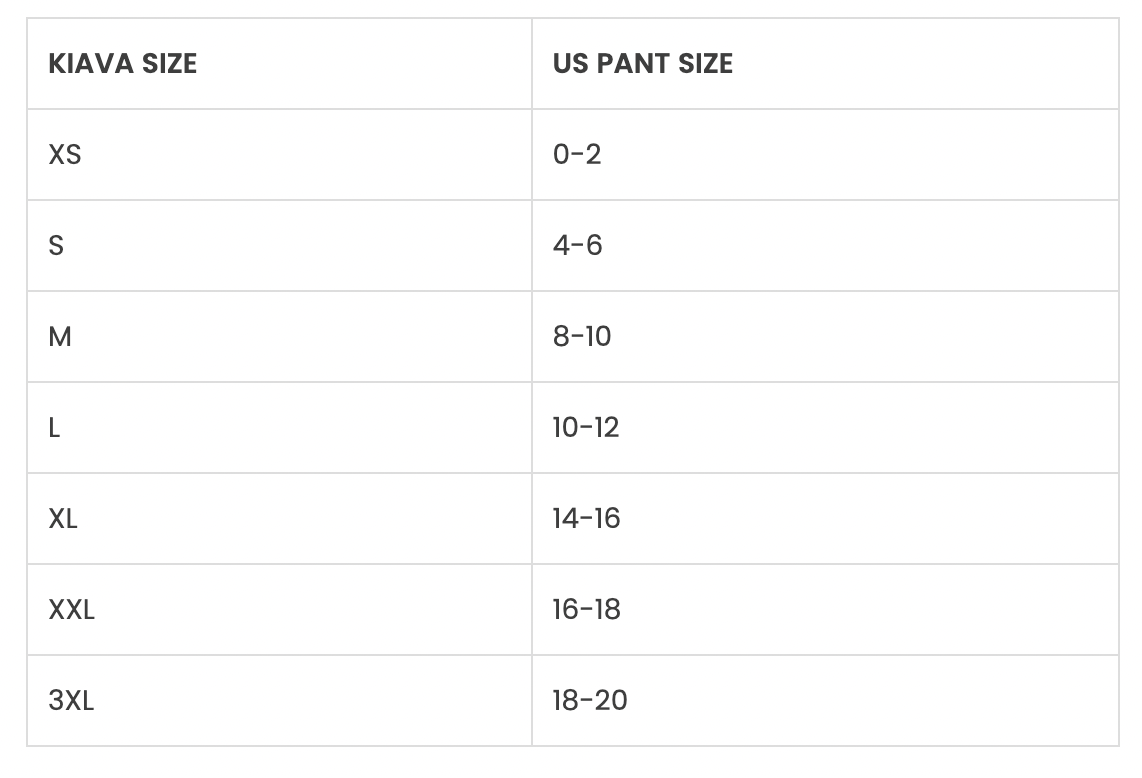Viewport: 1142px width, 778px height.
Task: Click empty area right of US PANT SIZE
Action: 920,64
